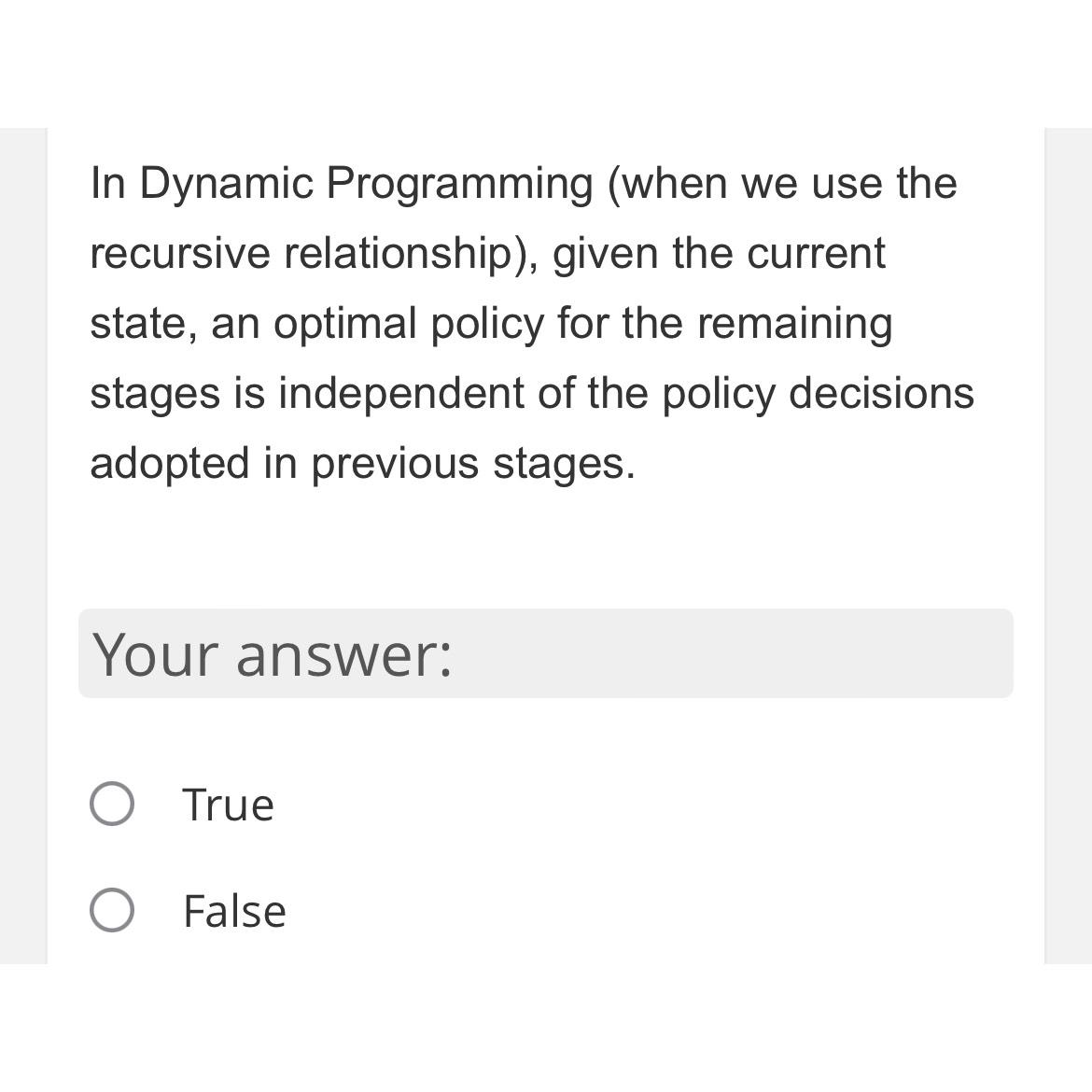Screen dimensions: 1092x1092
Task: Click inside the Your answer field
Action: coord(546,653)
